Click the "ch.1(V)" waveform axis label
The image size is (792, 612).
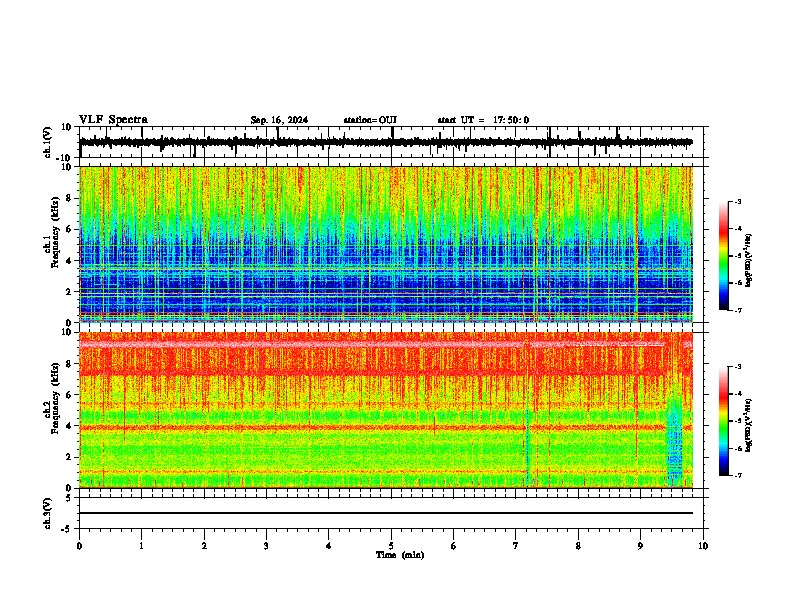[48, 142]
